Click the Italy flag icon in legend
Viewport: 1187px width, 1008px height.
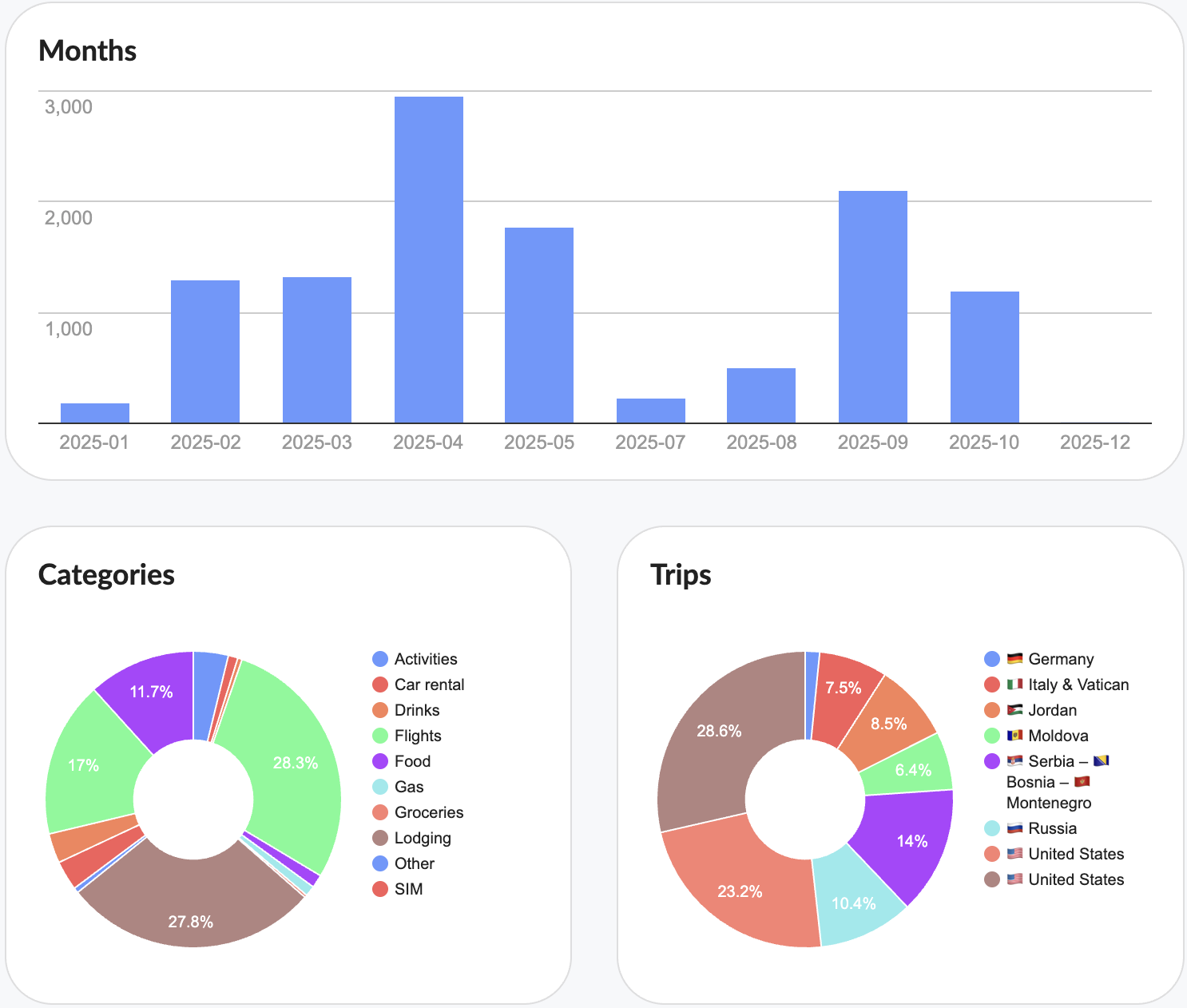[1014, 685]
